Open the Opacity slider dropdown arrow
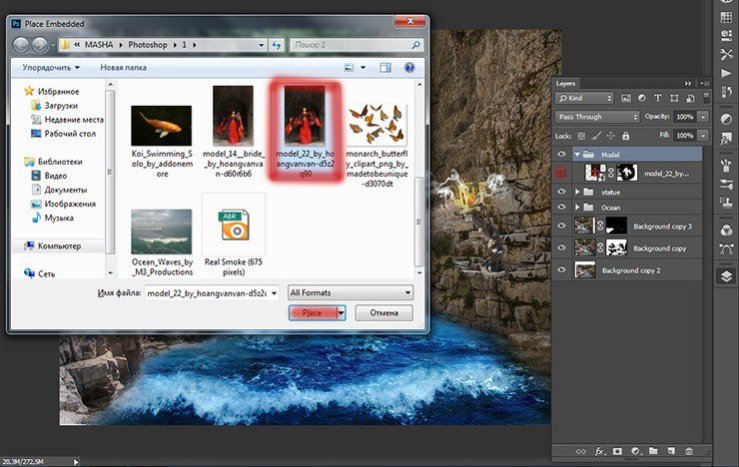 point(703,117)
